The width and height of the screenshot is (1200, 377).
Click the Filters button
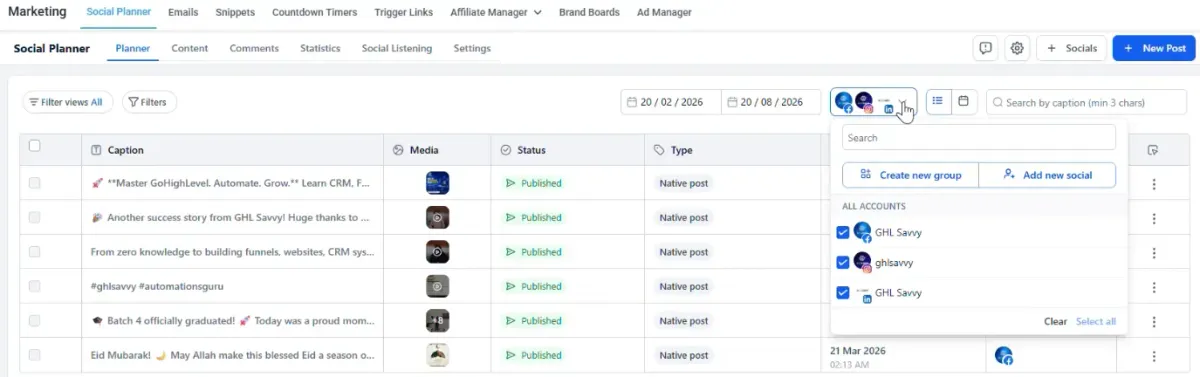coord(150,102)
